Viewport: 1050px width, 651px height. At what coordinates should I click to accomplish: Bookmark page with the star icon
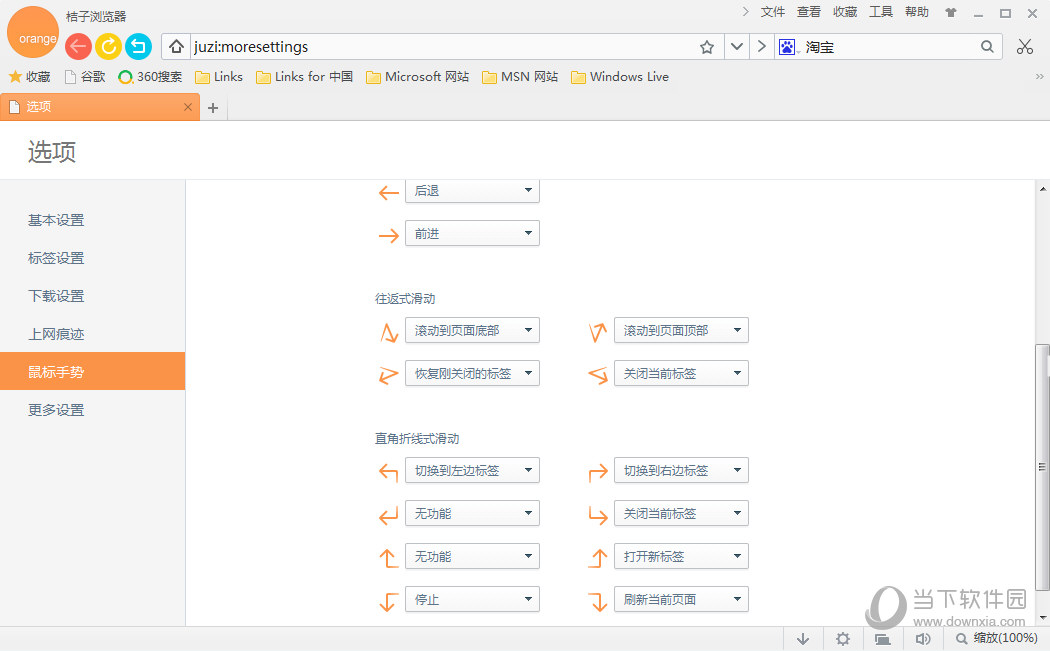(x=707, y=47)
